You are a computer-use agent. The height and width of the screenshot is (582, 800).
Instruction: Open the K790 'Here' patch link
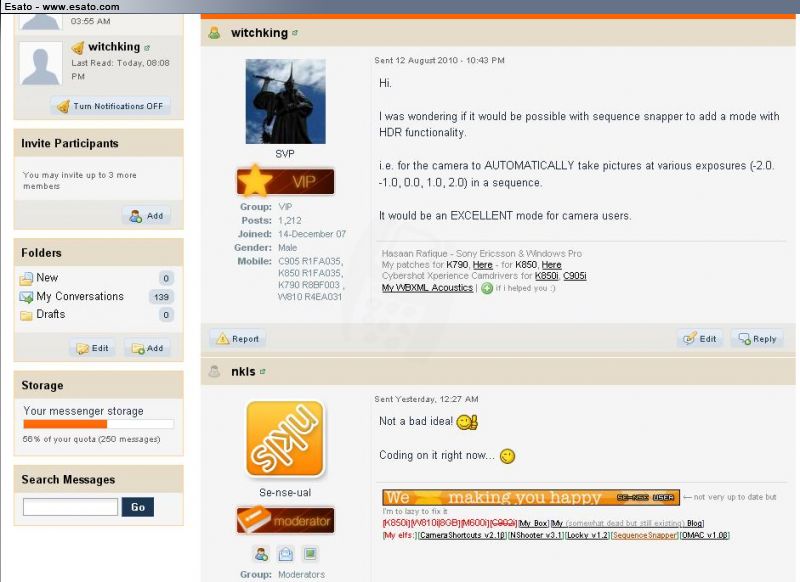pos(483,265)
